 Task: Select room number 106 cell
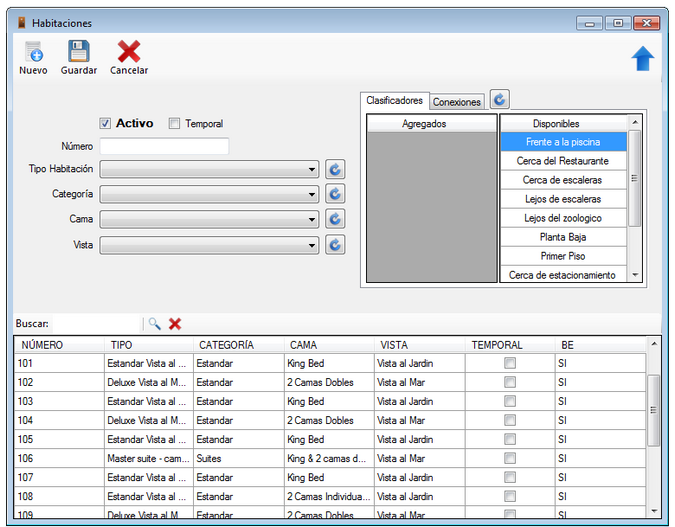(59, 458)
